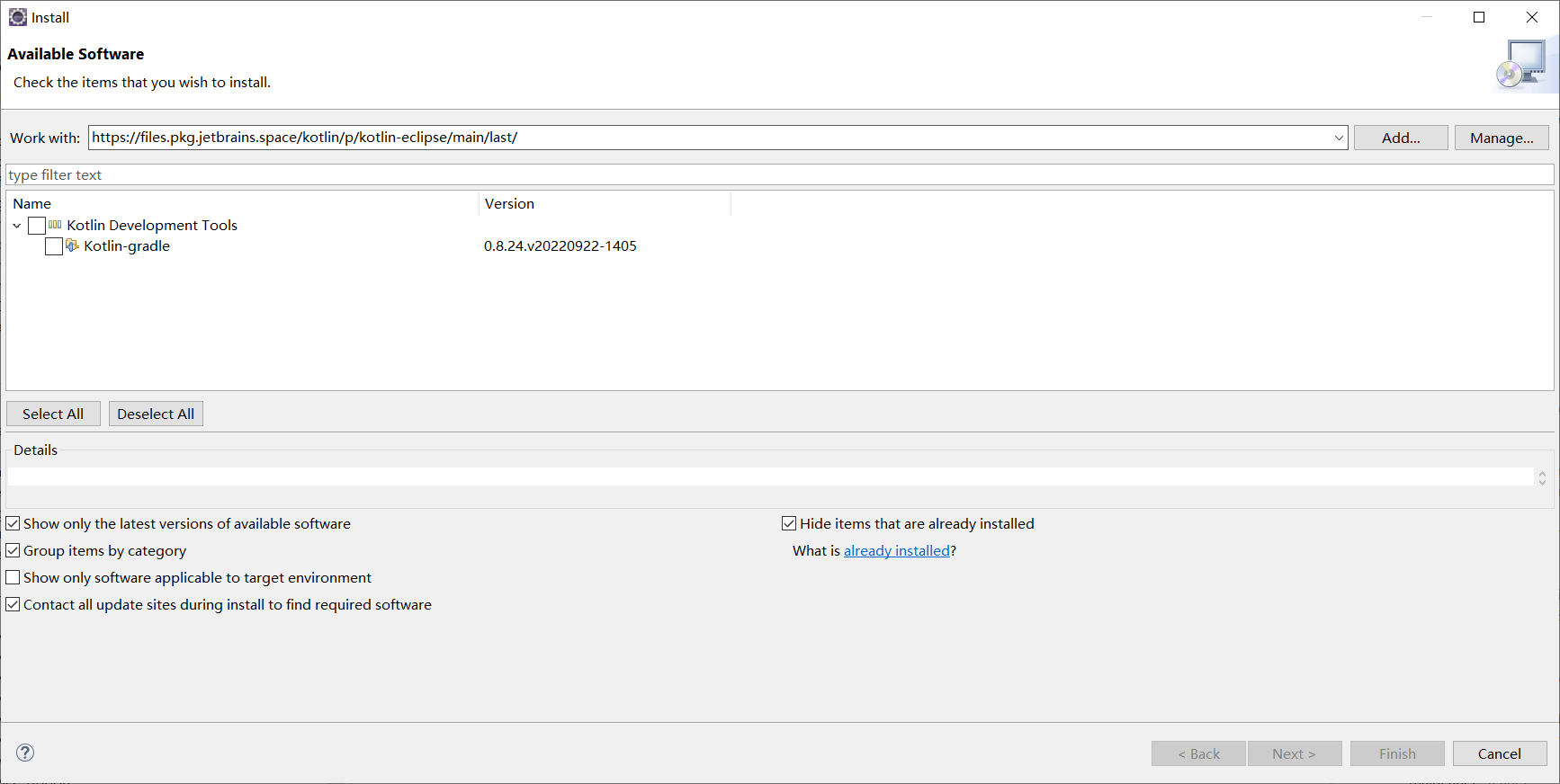Screen dimensions: 1560x784
Task: Click the Eclipse Install window icon
Action: tap(17, 17)
